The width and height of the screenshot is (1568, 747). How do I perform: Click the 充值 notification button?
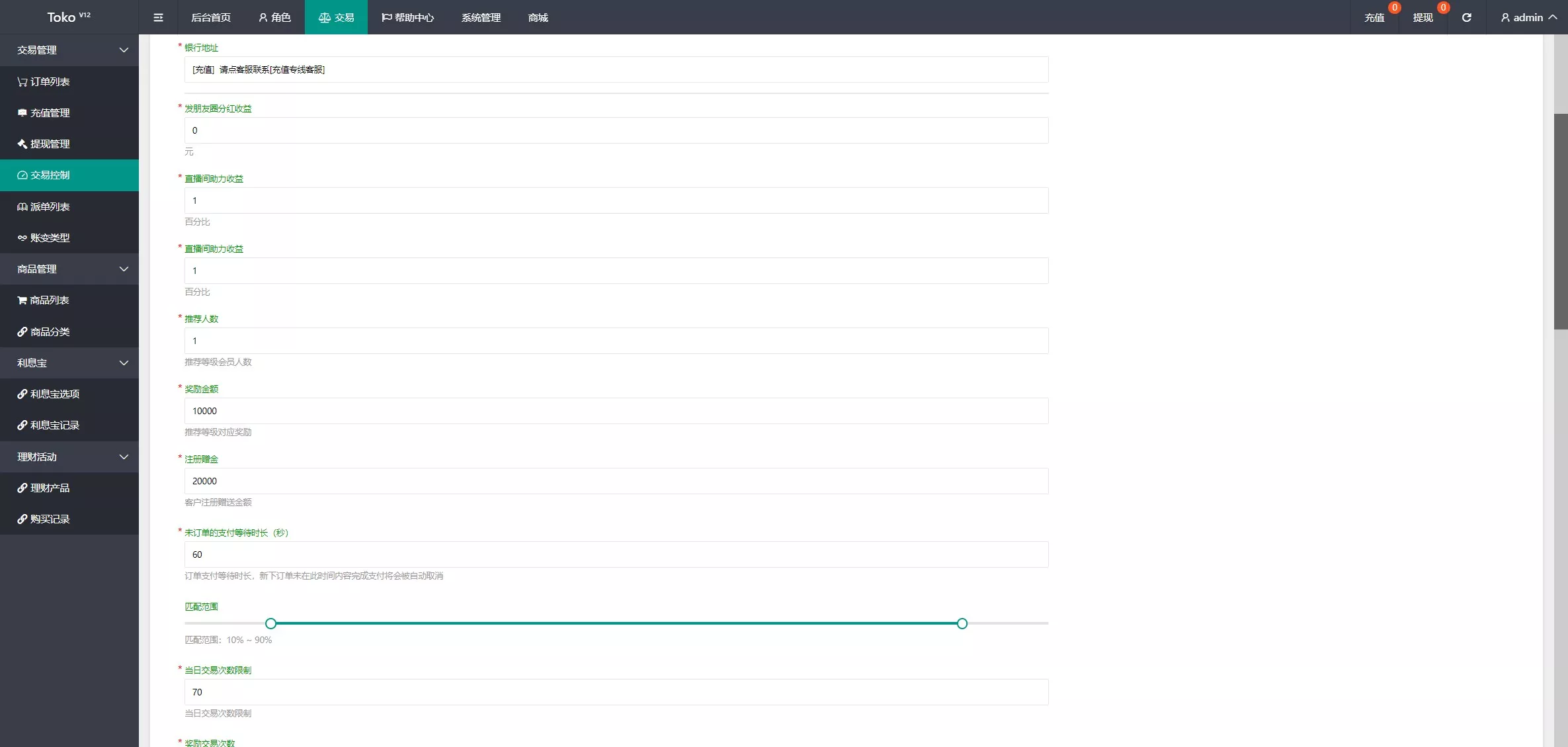(x=1374, y=17)
